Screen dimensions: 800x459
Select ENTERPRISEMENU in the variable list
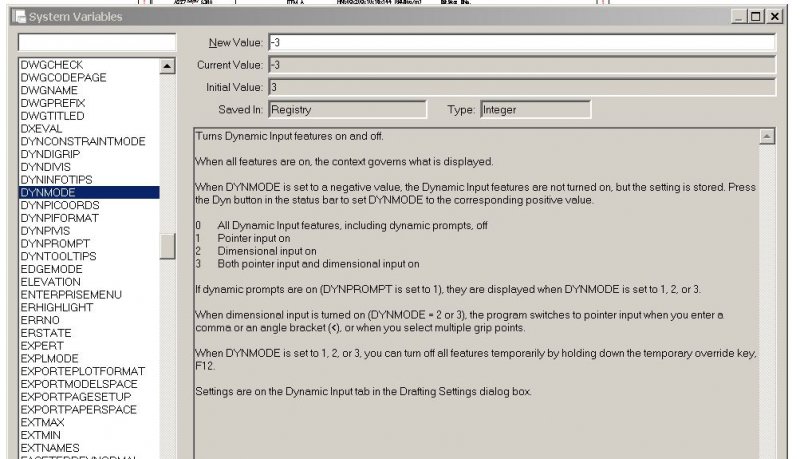71,294
